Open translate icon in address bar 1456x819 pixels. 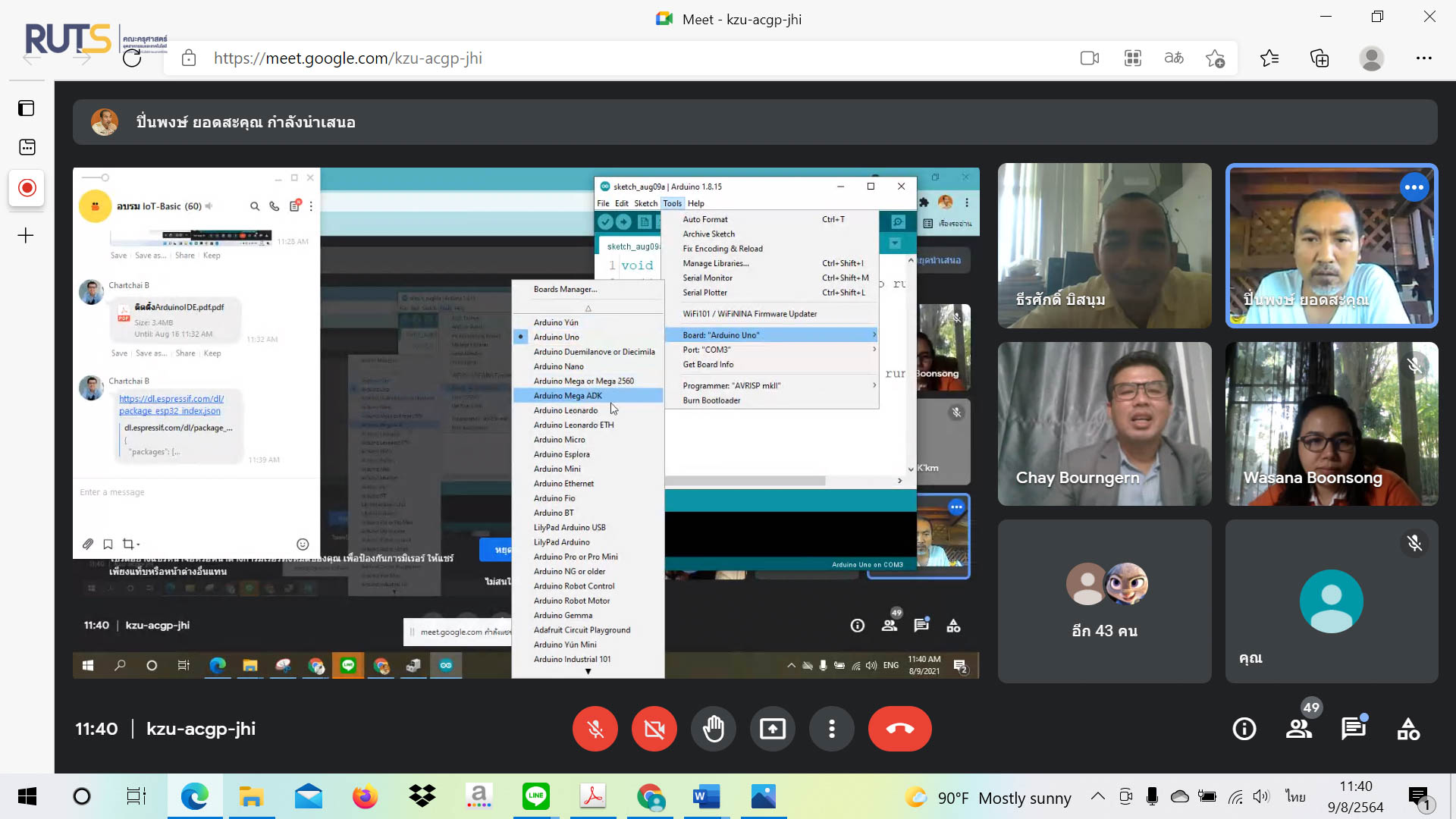coord(1174,58)
